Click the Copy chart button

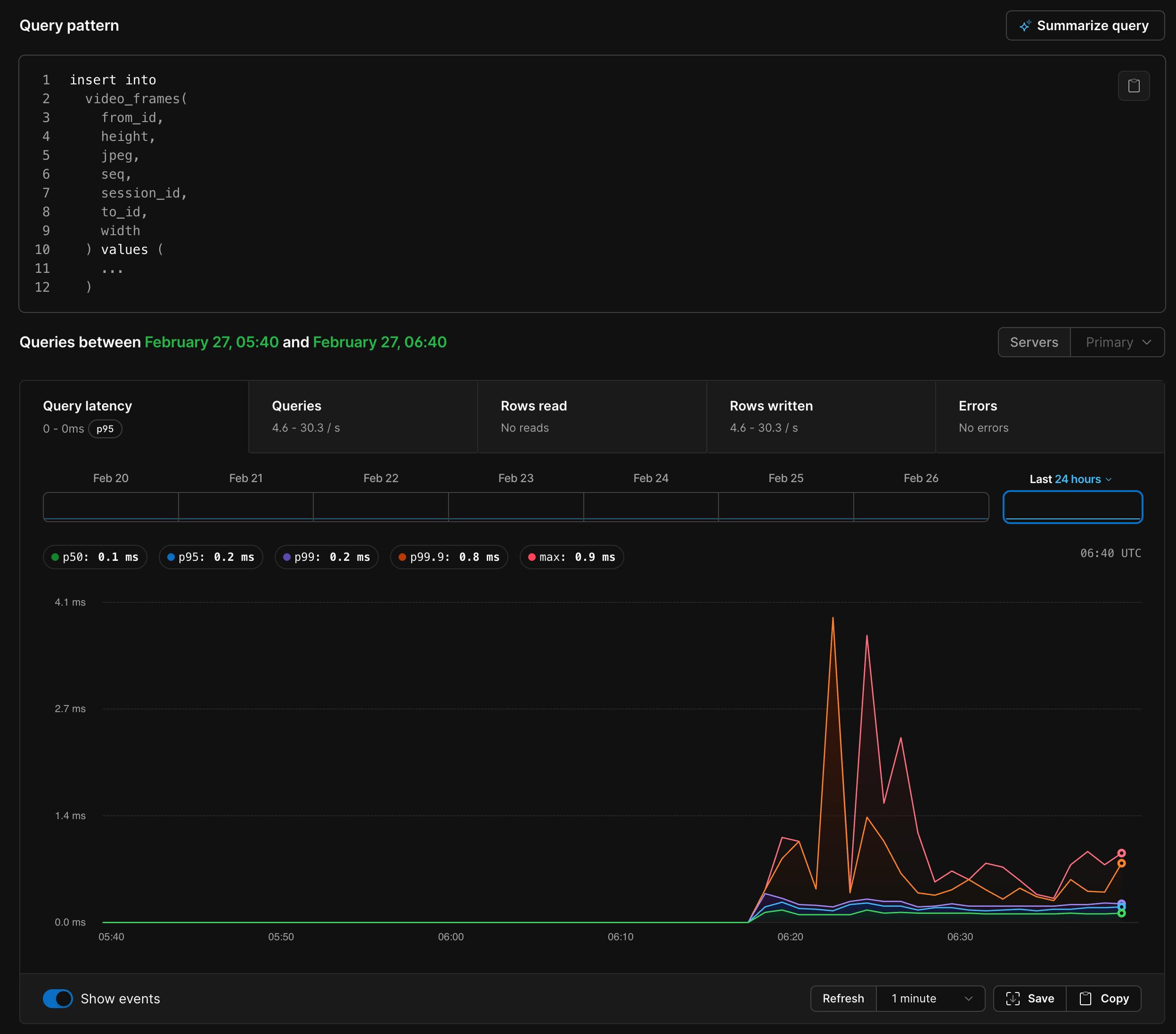(1103, 998)
